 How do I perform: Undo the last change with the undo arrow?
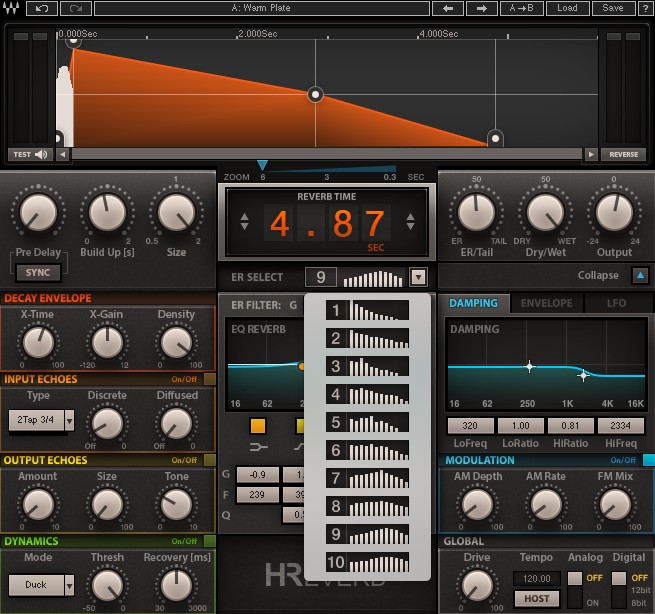[42, 8]
